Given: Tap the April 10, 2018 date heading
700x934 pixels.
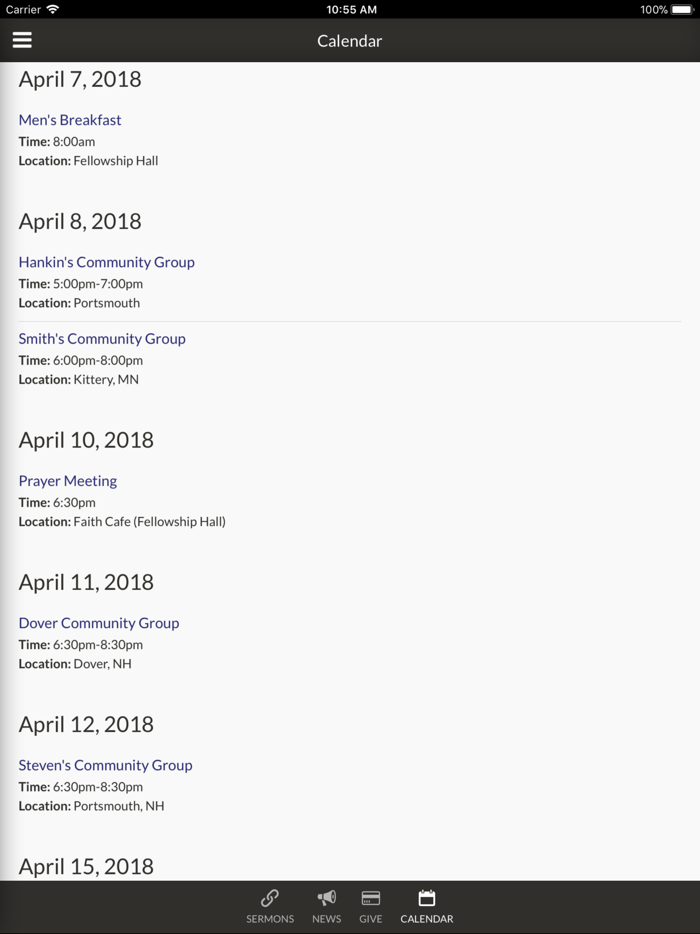Looking at the screenshot, I should point(86,440).
